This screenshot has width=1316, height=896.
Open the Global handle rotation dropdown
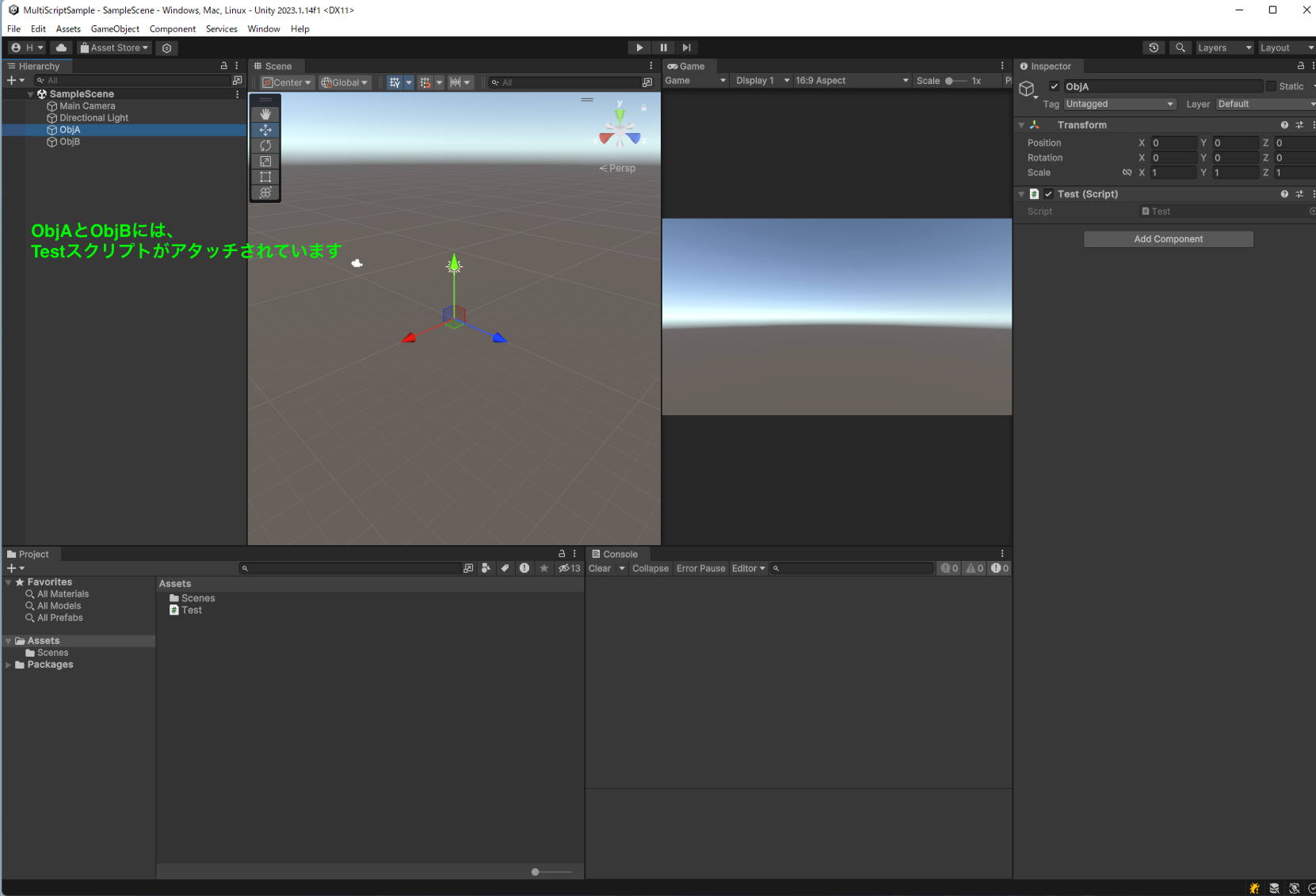[x=345, y=82]
